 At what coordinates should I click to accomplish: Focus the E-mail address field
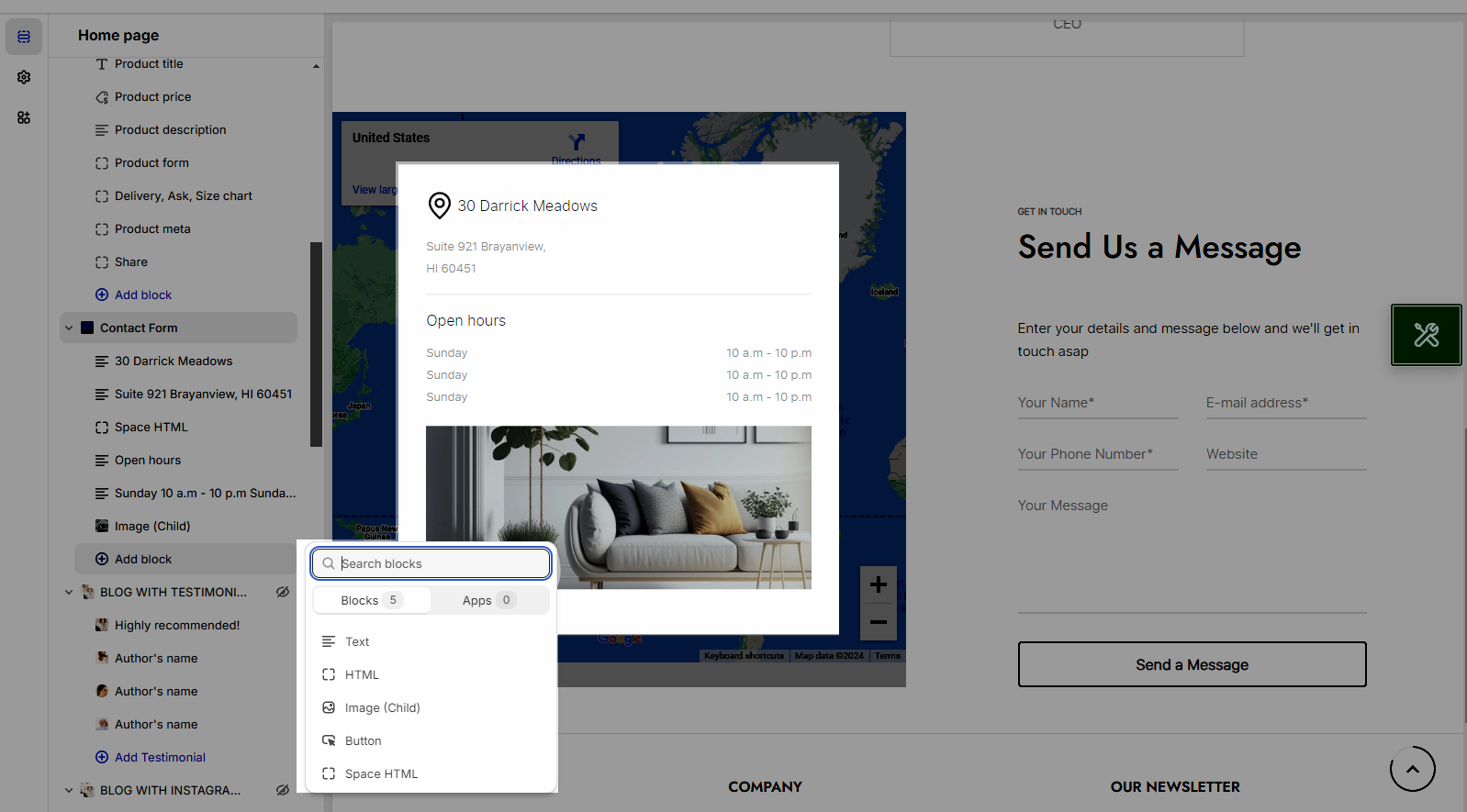tap(1287, 404)
